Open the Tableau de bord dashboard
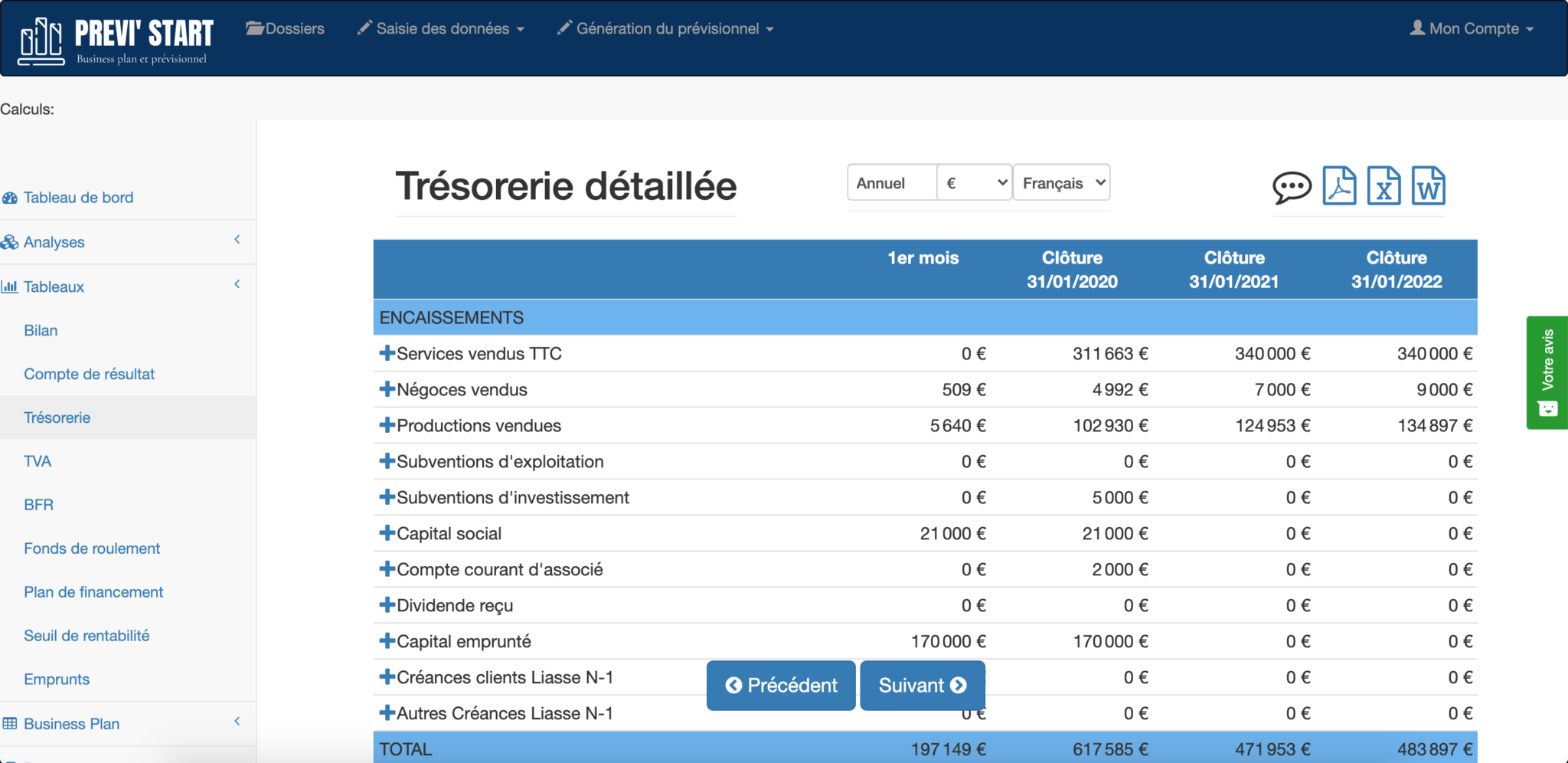The width and height of the screenshot is (1568, 763). pyautogui.click(x=77, y=197)
